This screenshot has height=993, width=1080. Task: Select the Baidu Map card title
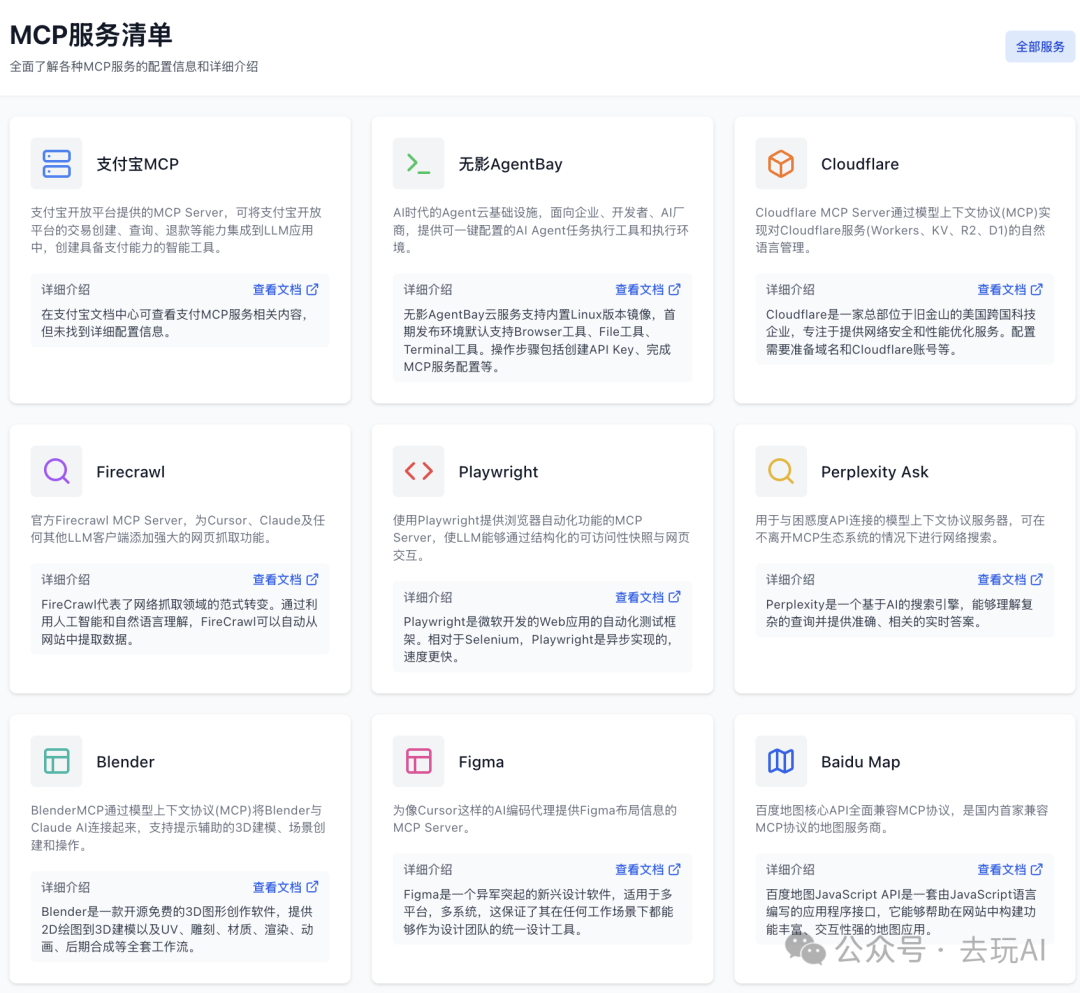[860, 762]
